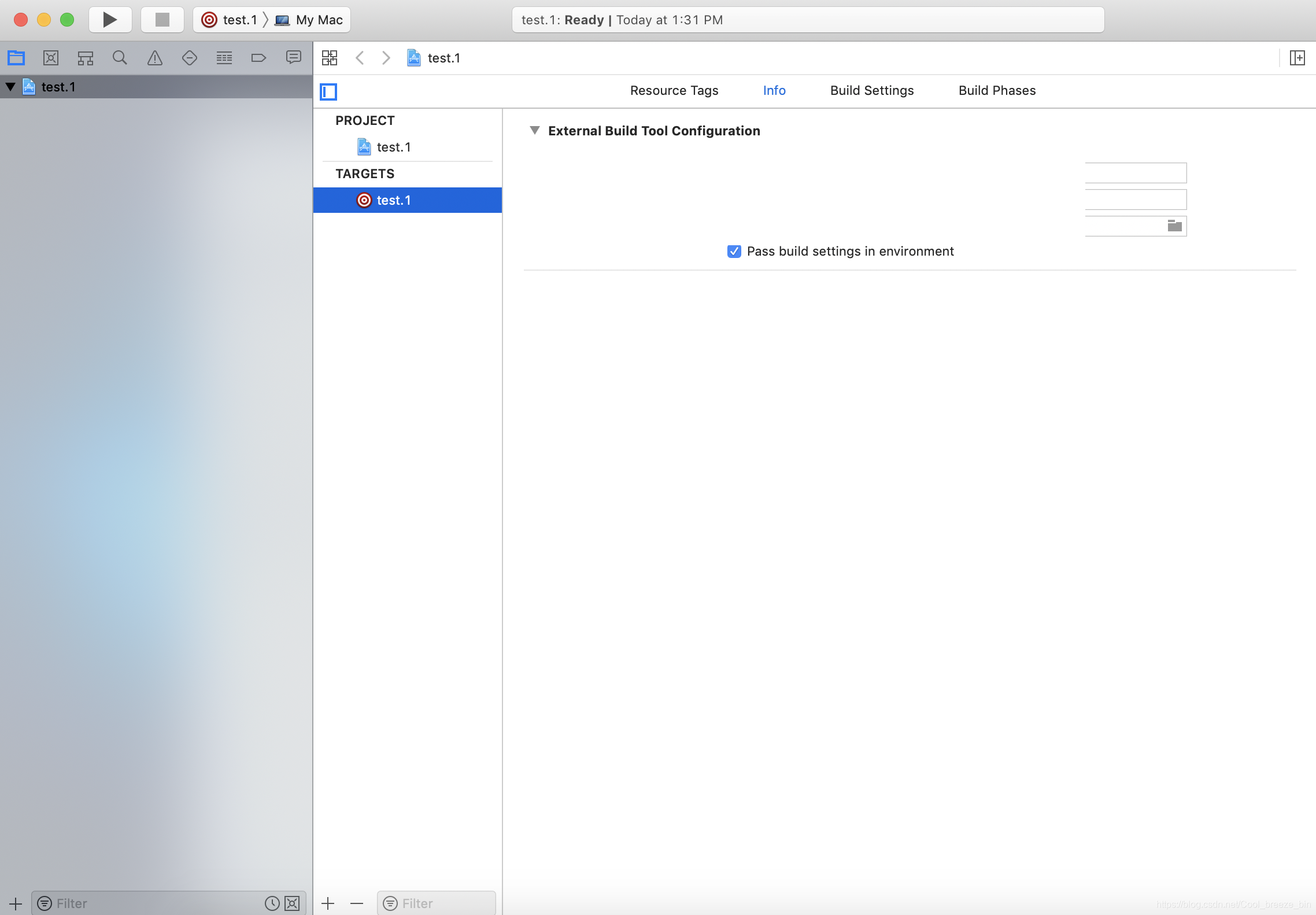Open the Breakpoint navigator

pos(258,58)
